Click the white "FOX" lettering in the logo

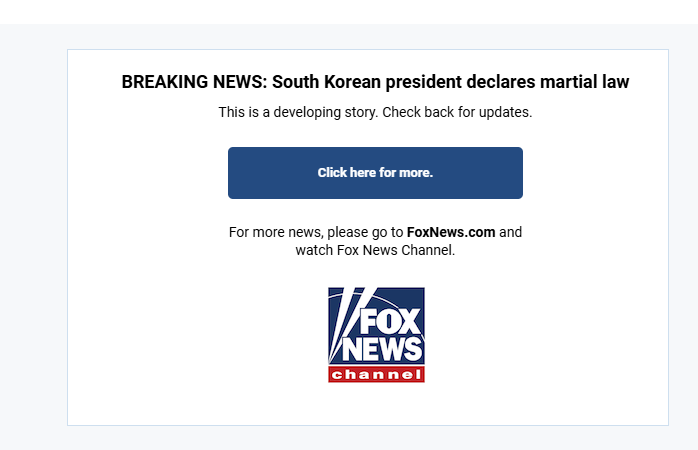(x=390, y=321)
